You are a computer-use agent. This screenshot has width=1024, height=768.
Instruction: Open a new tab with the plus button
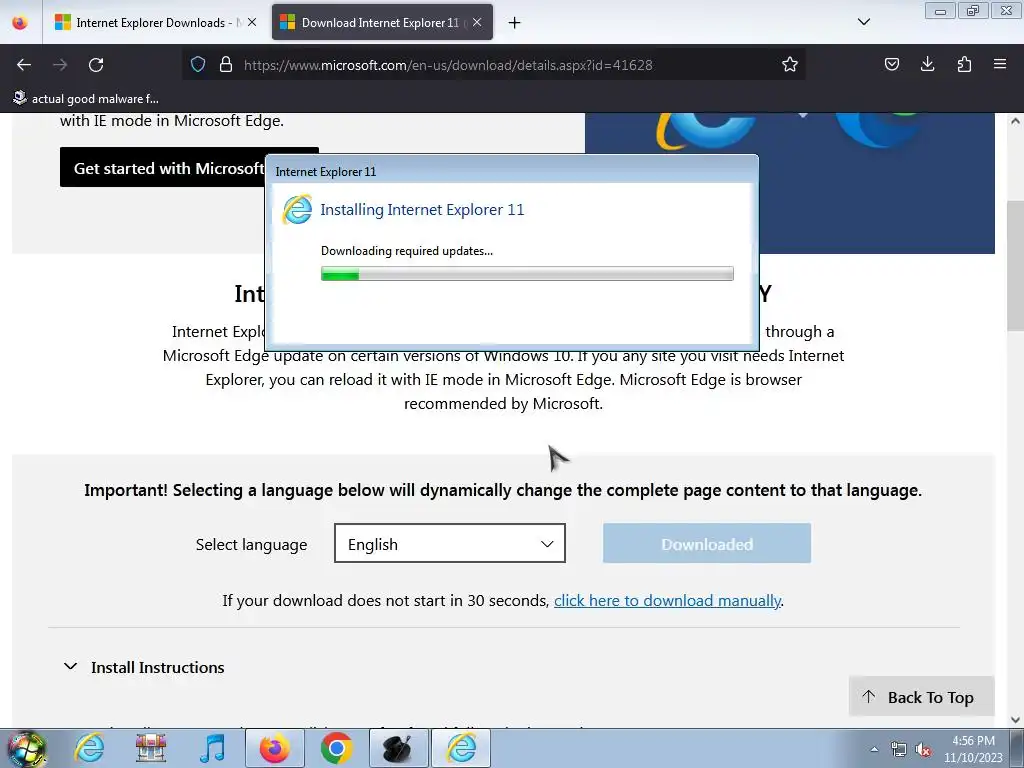(515, 23)
